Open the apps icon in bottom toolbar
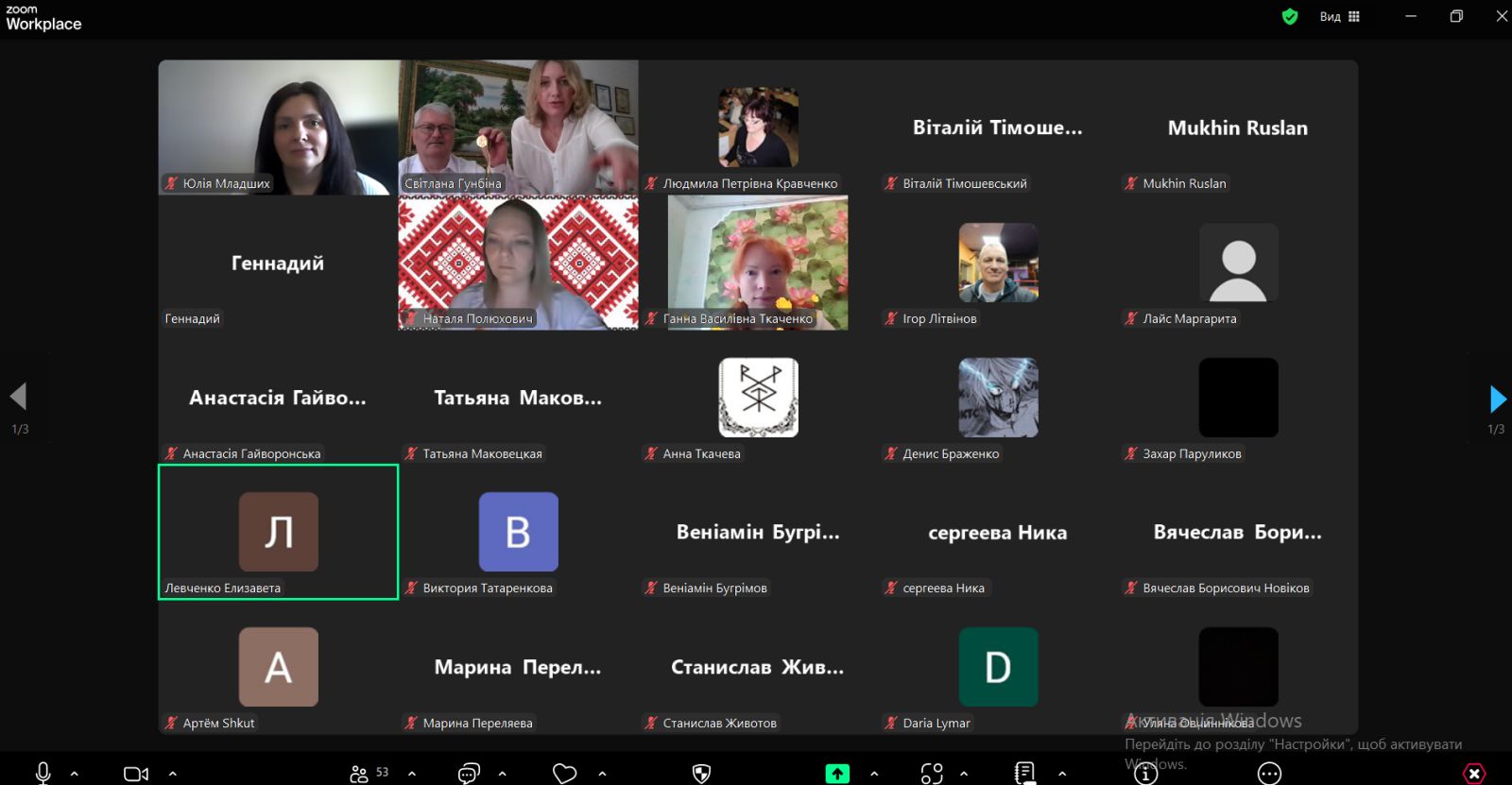 click(x=932, y=773)
